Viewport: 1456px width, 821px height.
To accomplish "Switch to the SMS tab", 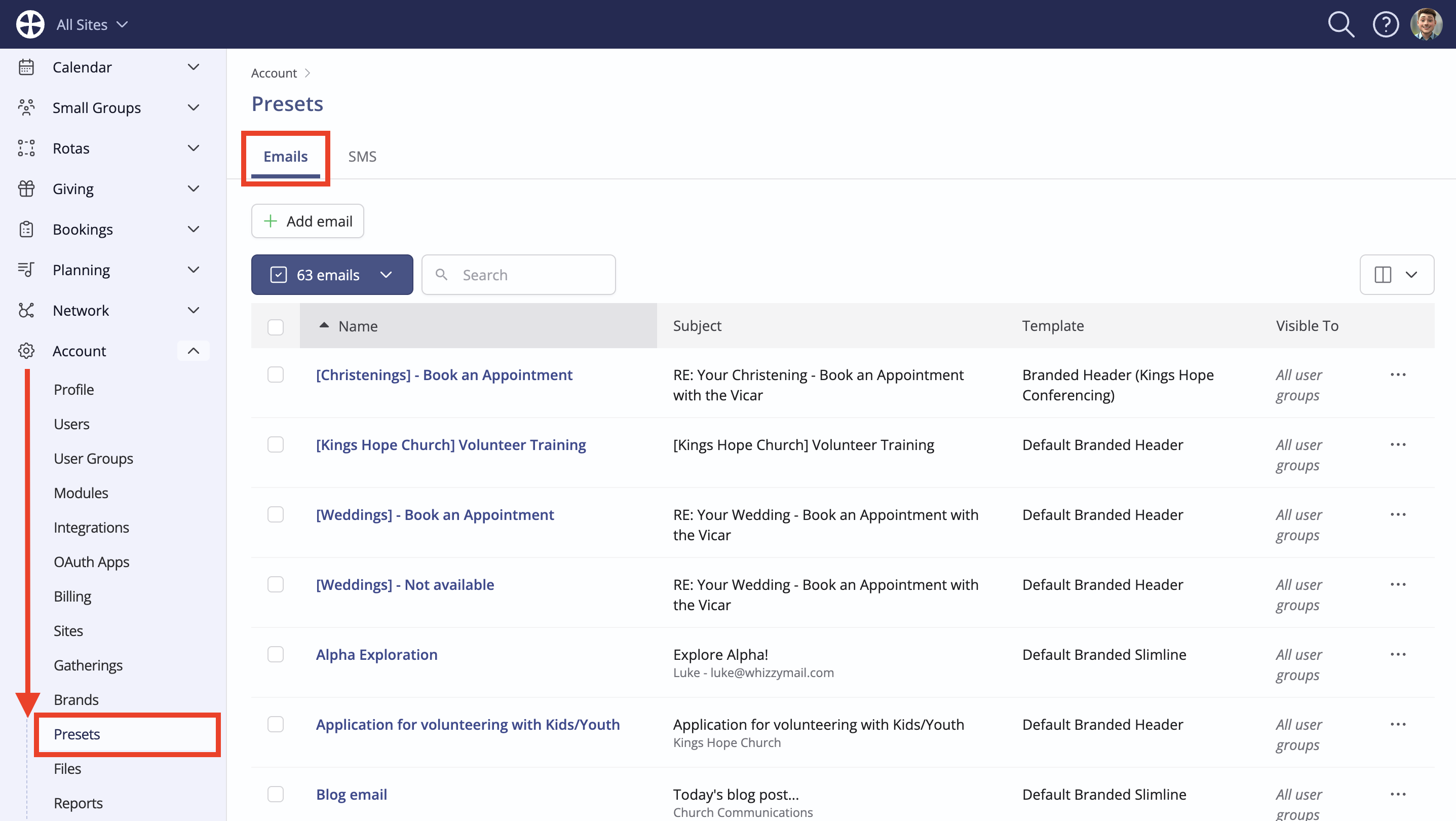I will click(x=362, y=157).
